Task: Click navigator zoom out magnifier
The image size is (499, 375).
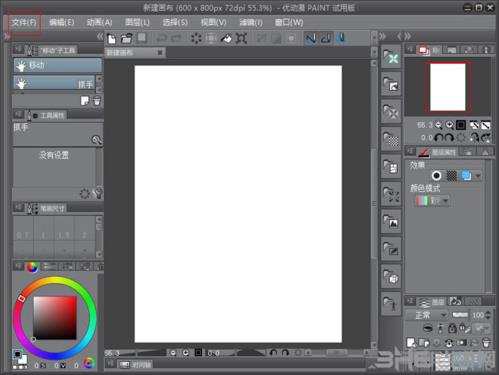Action: point(439,125)
